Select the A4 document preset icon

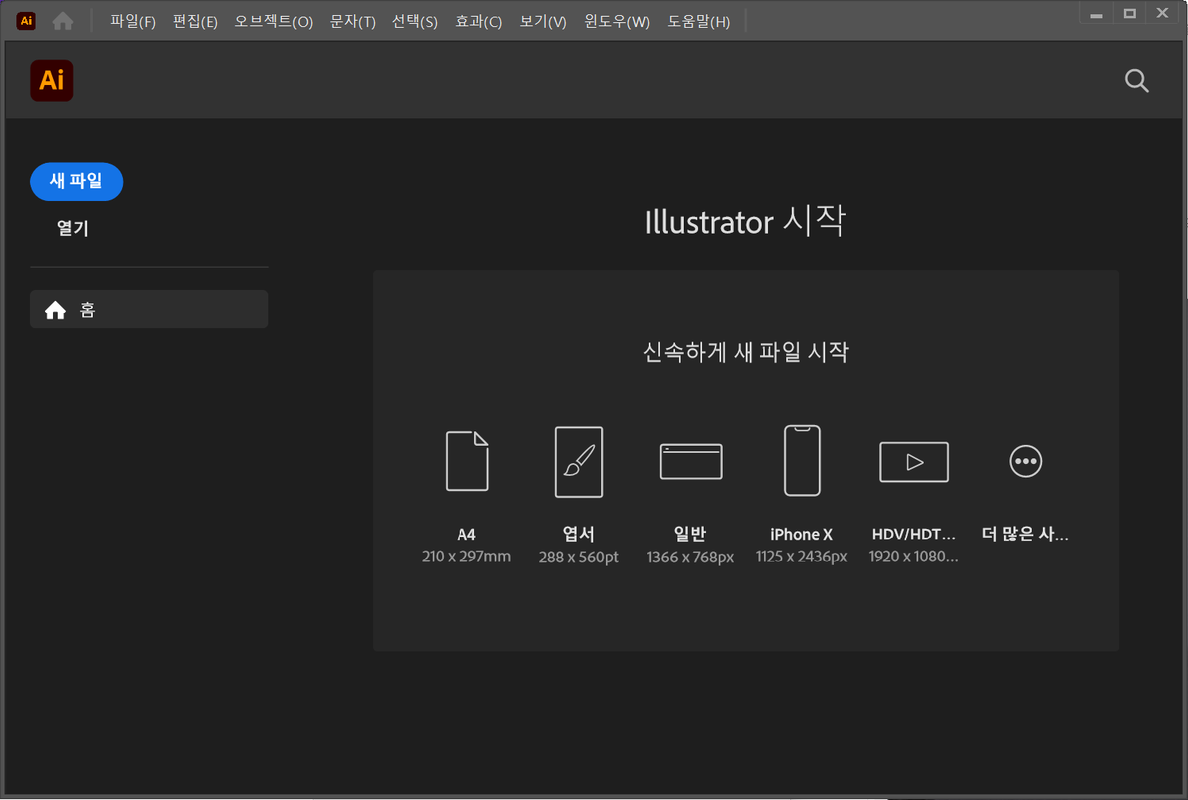467,461
